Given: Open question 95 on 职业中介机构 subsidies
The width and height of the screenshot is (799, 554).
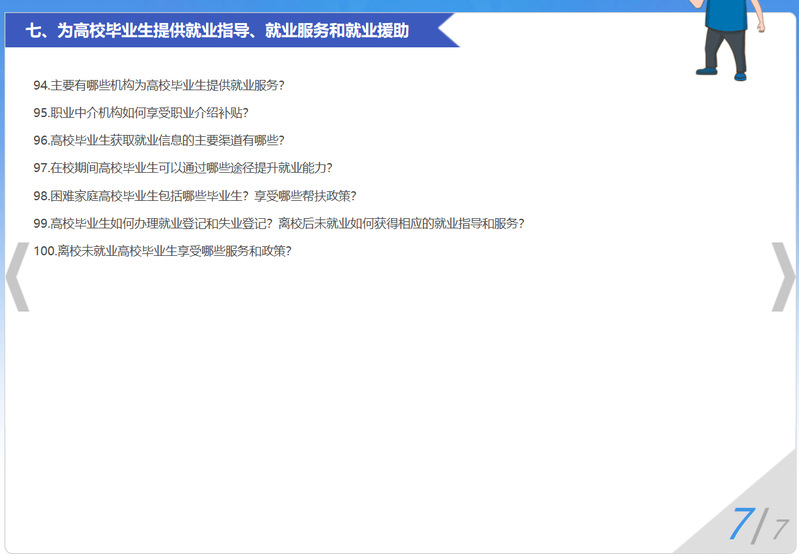Looking at the screenshot, I should click(x=140, y=113).
